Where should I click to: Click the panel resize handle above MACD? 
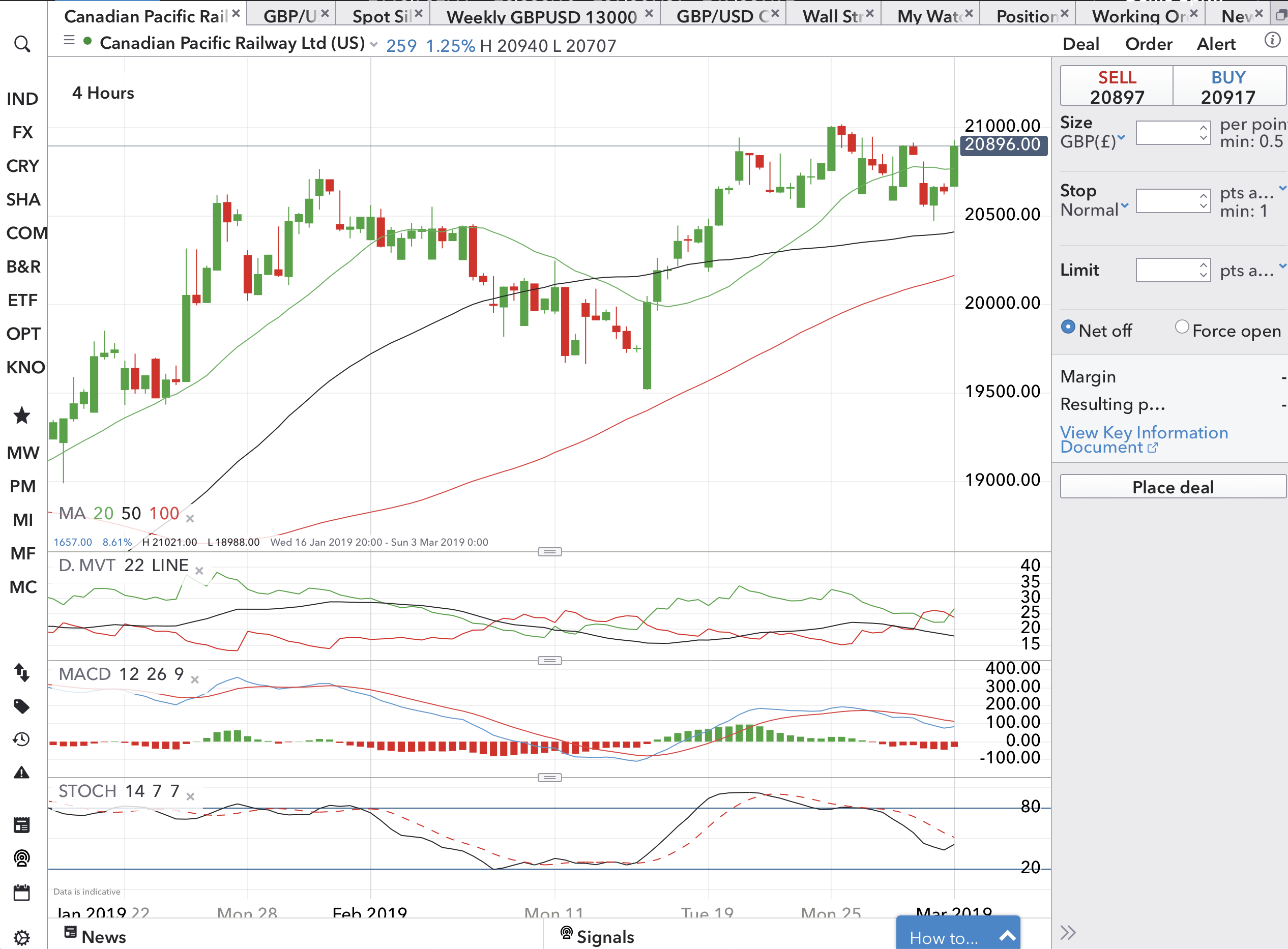(550, 661)
